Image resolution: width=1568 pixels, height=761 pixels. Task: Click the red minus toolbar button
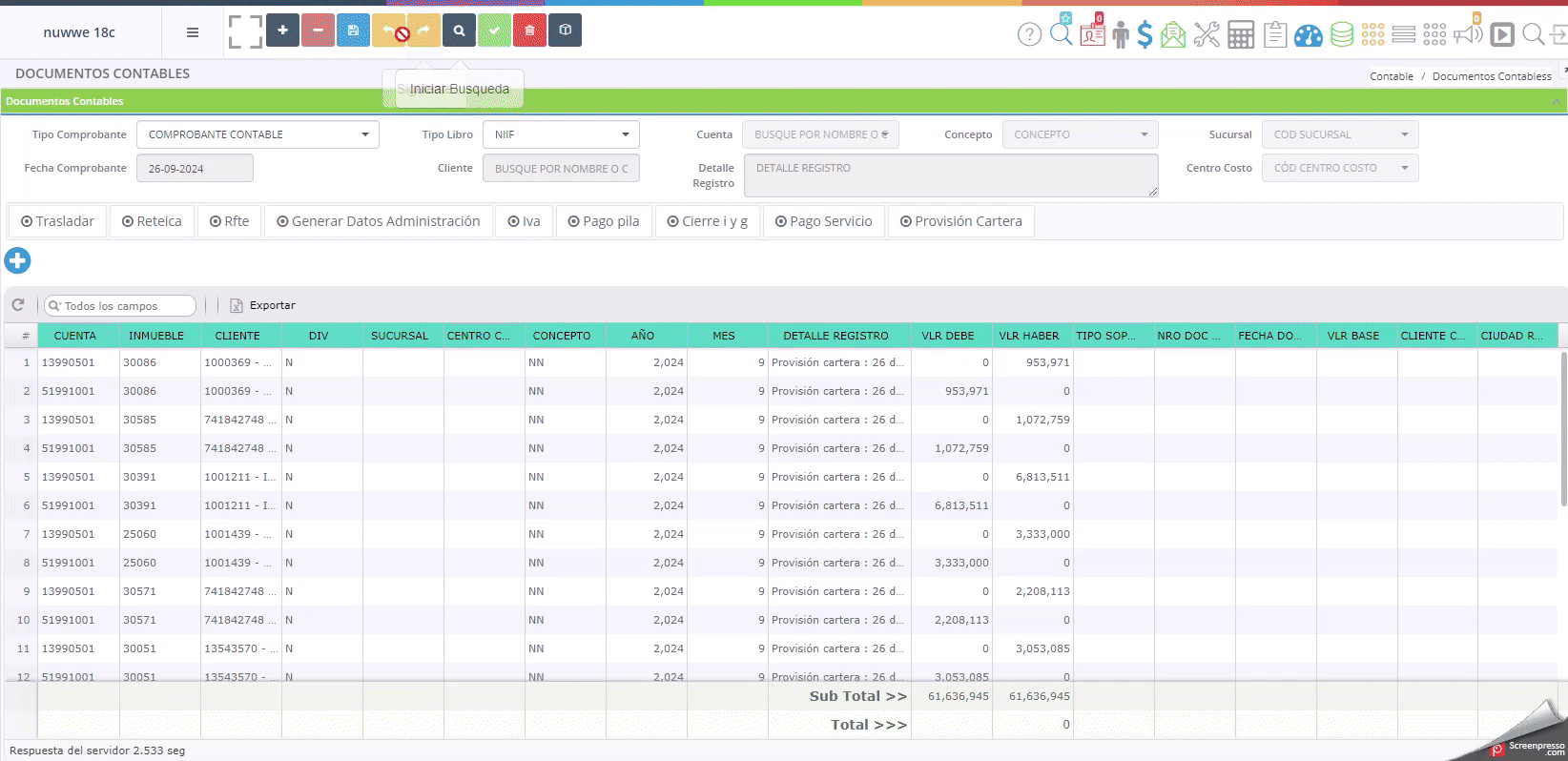click(x=318, y=31)
